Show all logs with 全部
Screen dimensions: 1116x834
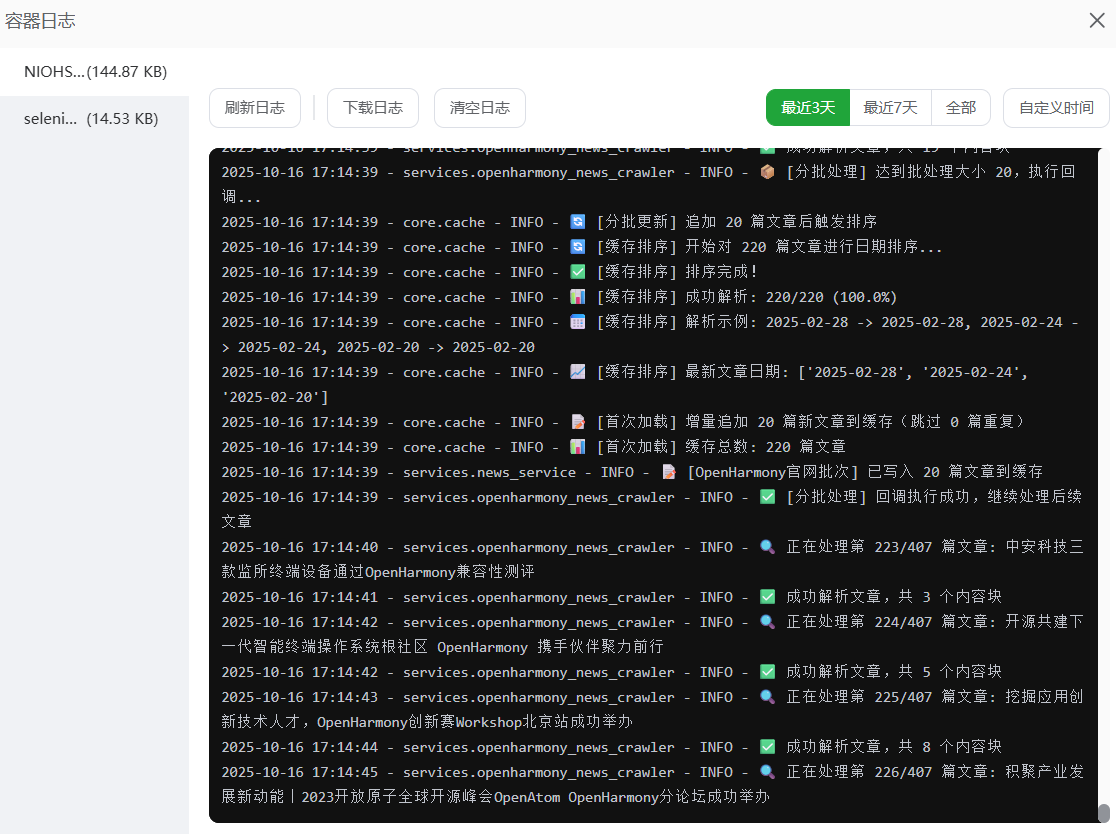pos(961,108)
